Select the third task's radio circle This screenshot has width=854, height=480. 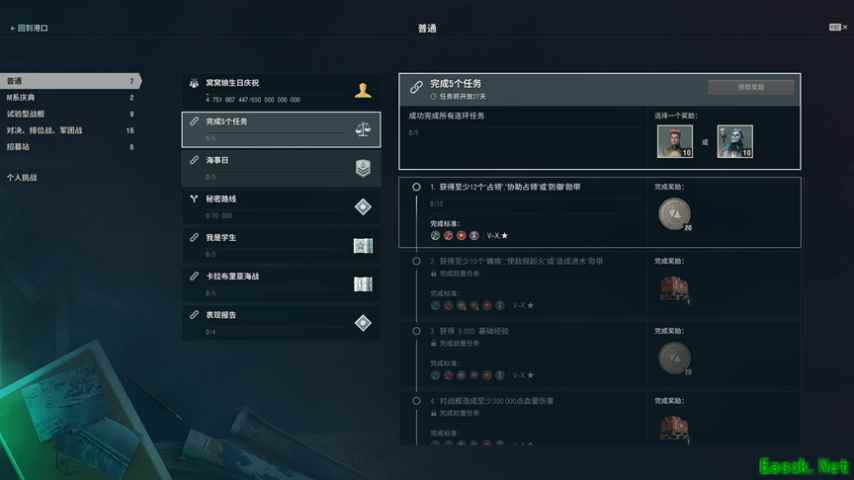[x=416, y=331]
